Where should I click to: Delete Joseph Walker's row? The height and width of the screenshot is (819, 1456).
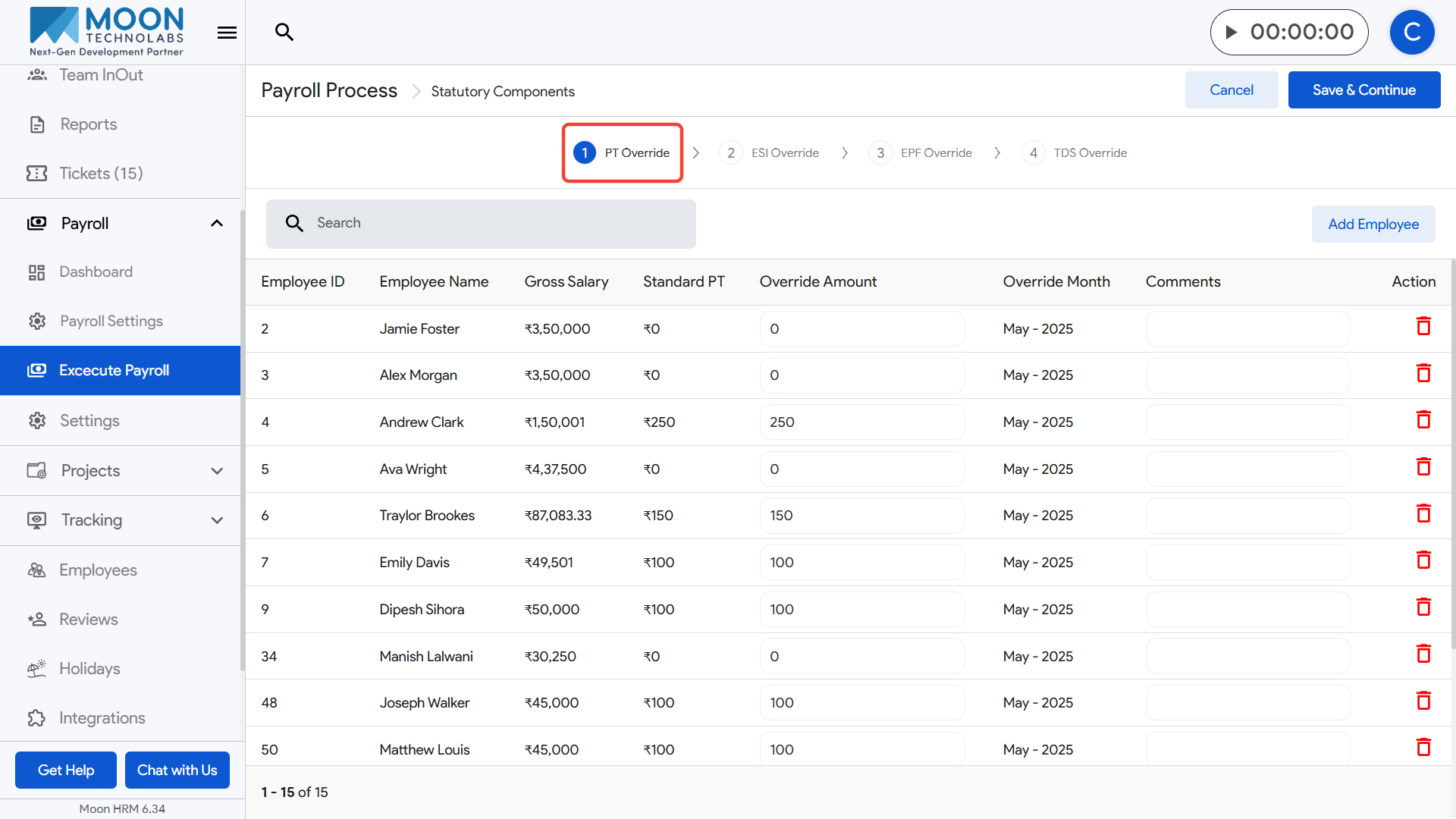click(1423, 701)
